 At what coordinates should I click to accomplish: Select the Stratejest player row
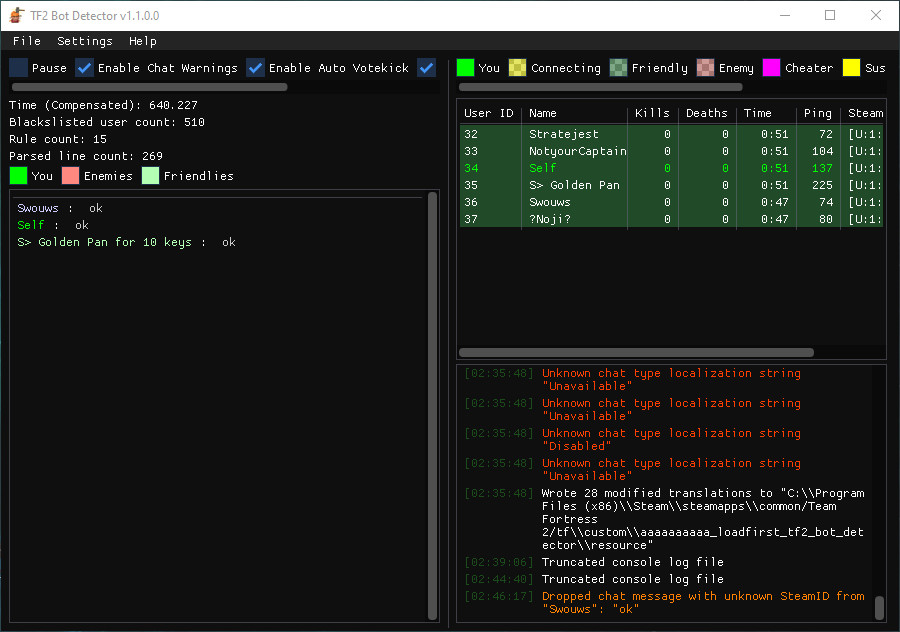coord(564,134)
